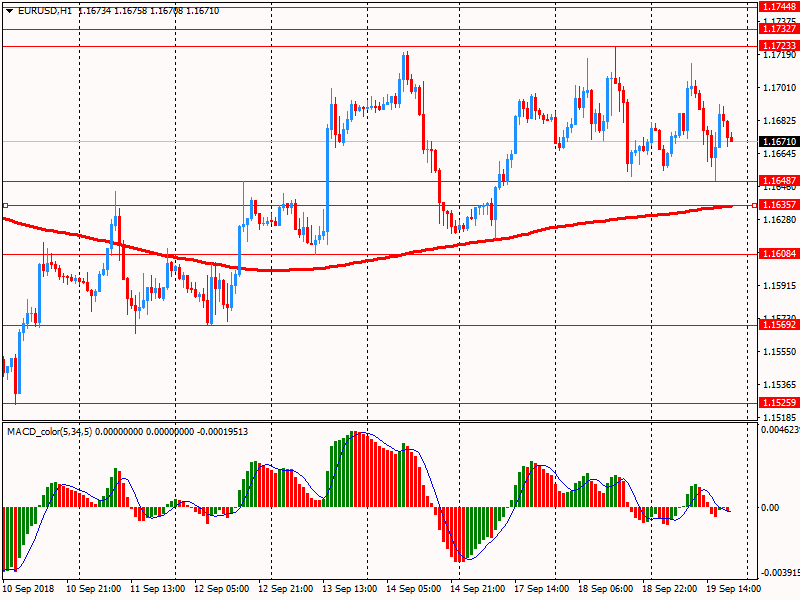Viewport: 800px width, 600px height.
Task: Click the 10 Sep 2018 date label
Action: coord(30,590)
